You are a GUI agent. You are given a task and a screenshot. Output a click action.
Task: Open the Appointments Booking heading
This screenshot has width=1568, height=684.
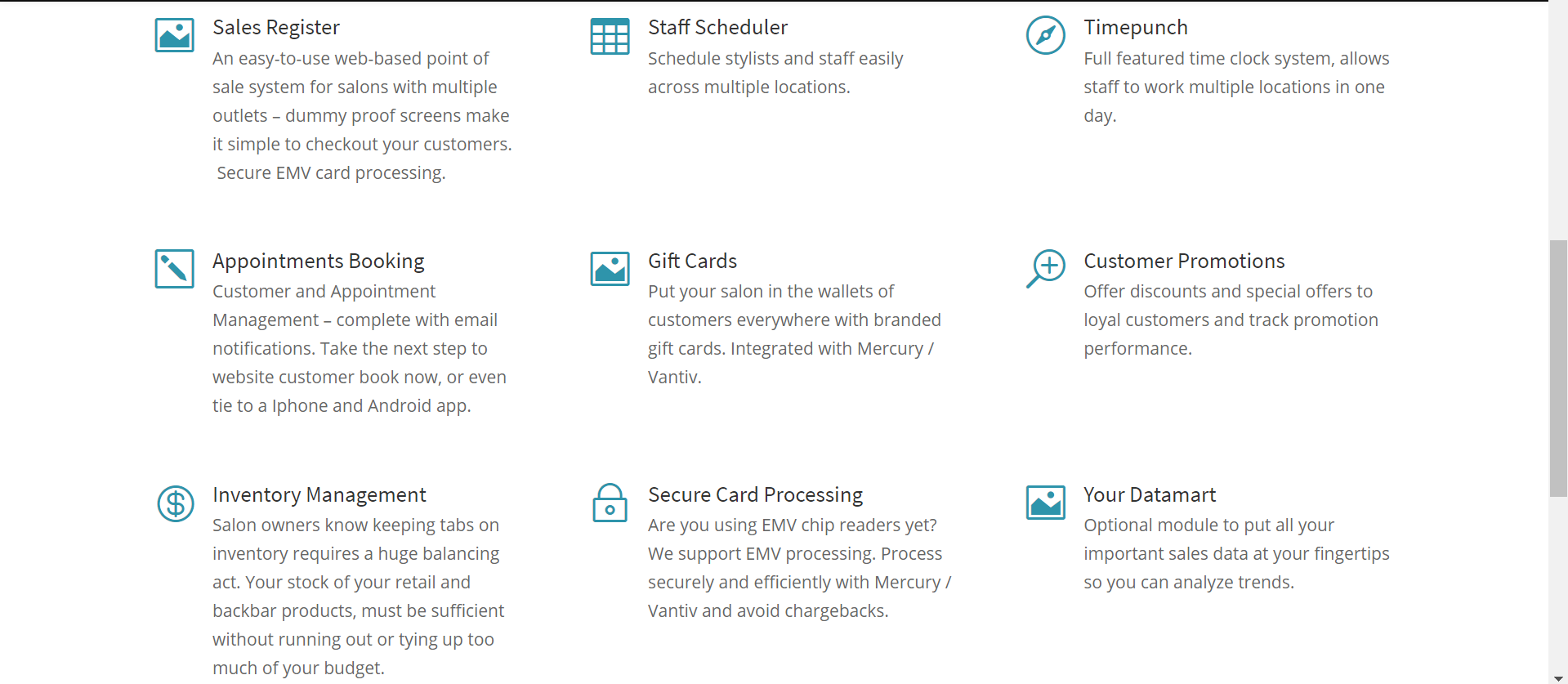coord(318,261)
